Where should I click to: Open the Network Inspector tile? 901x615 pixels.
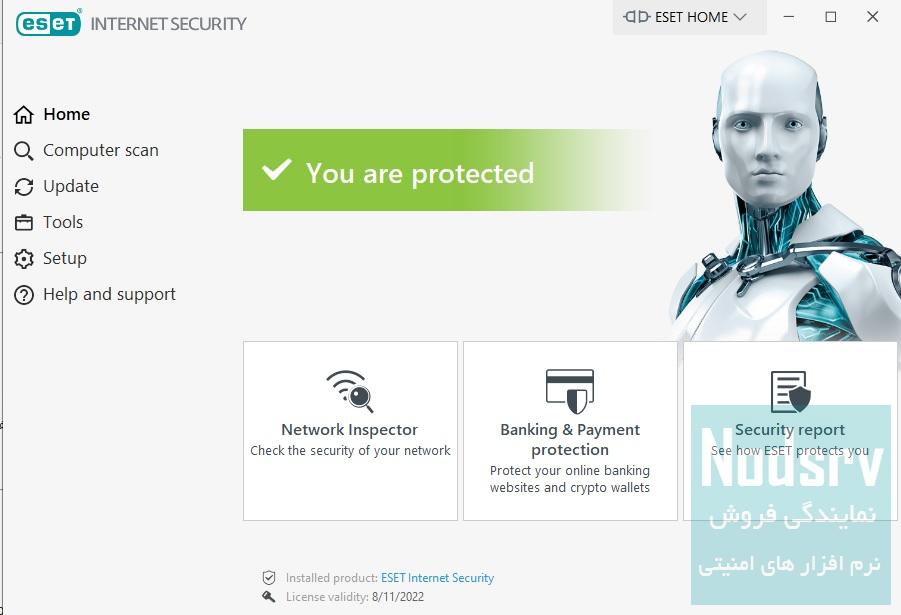click(350, 431)
